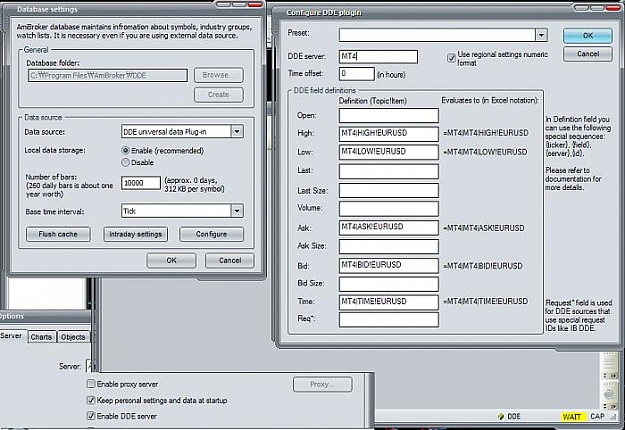
Task: Open the Preset dropdown arrow
Action: coord(541,35)
